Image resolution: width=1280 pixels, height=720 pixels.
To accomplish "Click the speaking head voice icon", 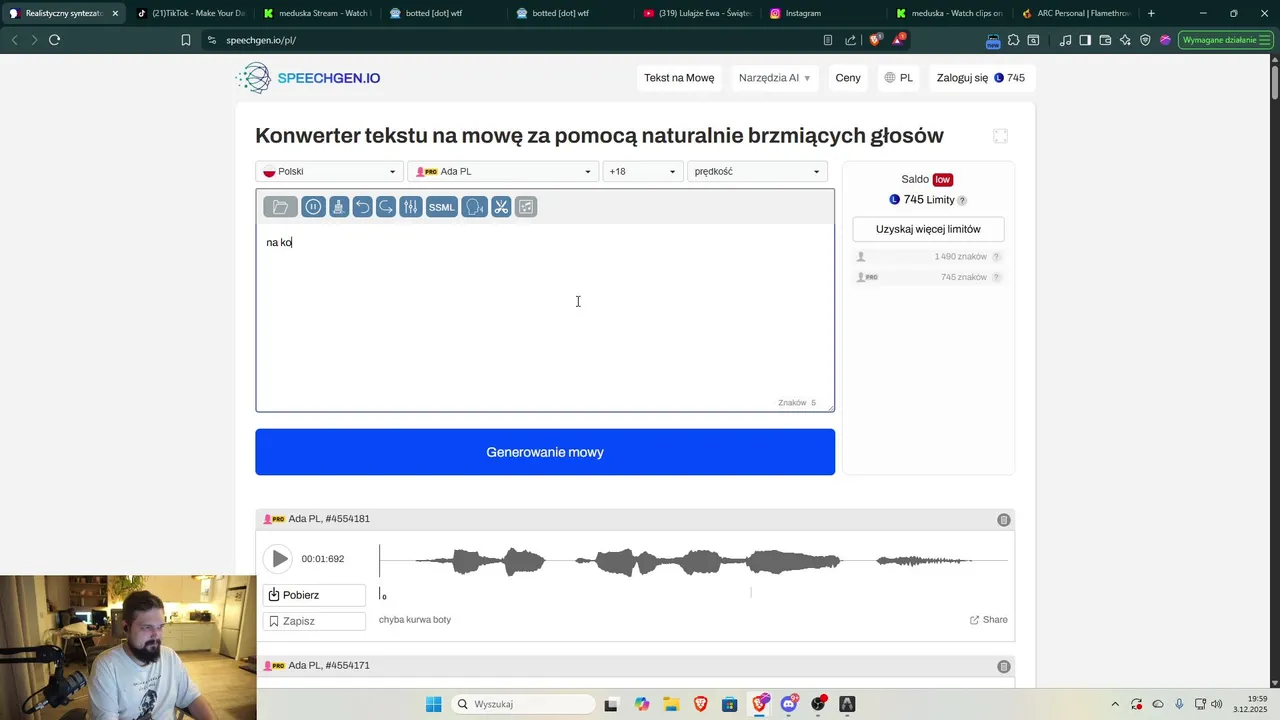I will pyautogui.click(x=475, y=207).
